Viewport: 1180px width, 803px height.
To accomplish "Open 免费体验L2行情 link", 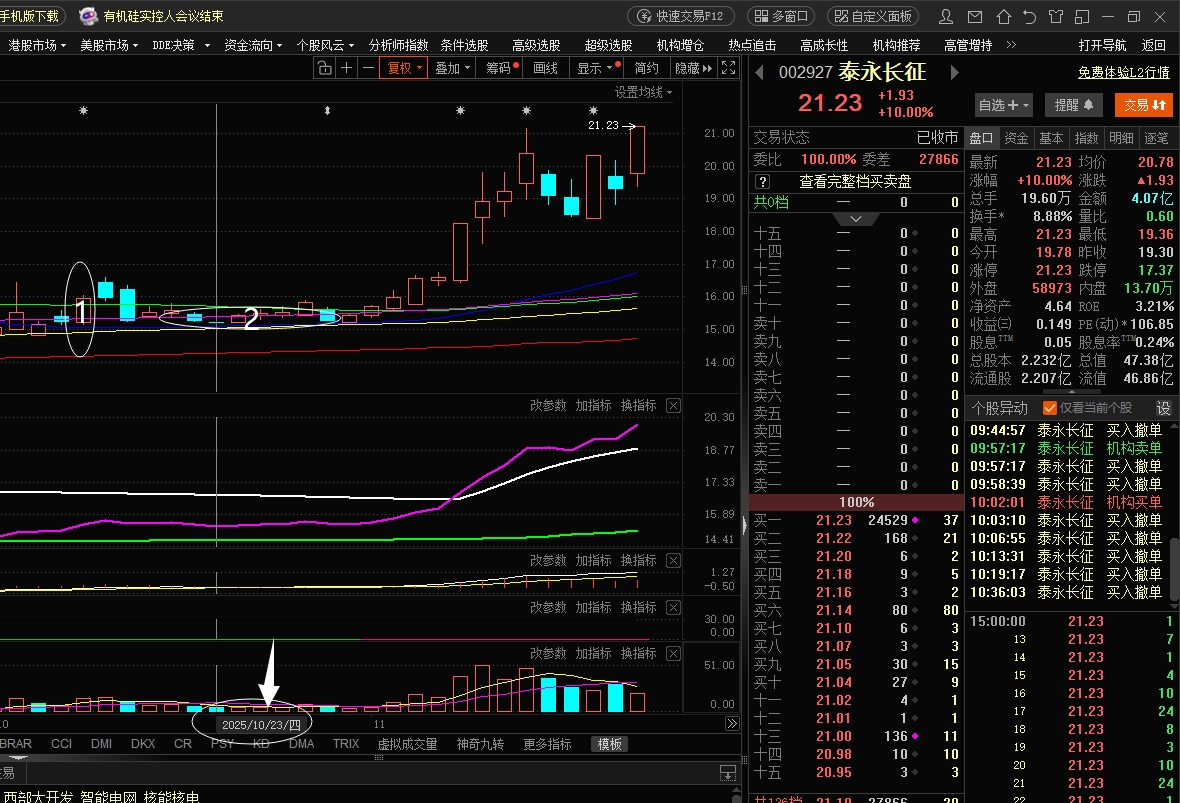I will (1124, 72).
